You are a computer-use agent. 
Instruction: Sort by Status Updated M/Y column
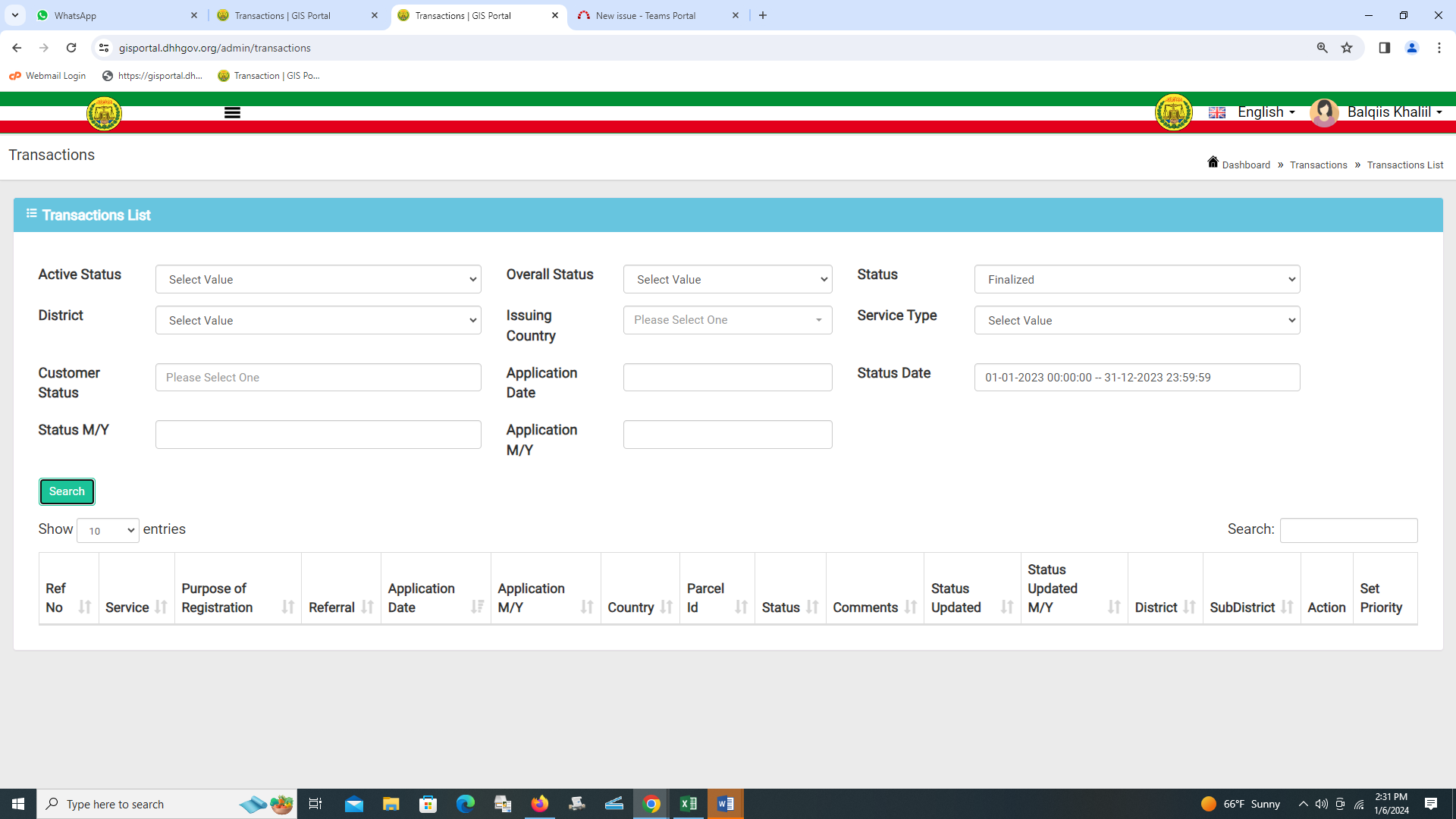1114,607
